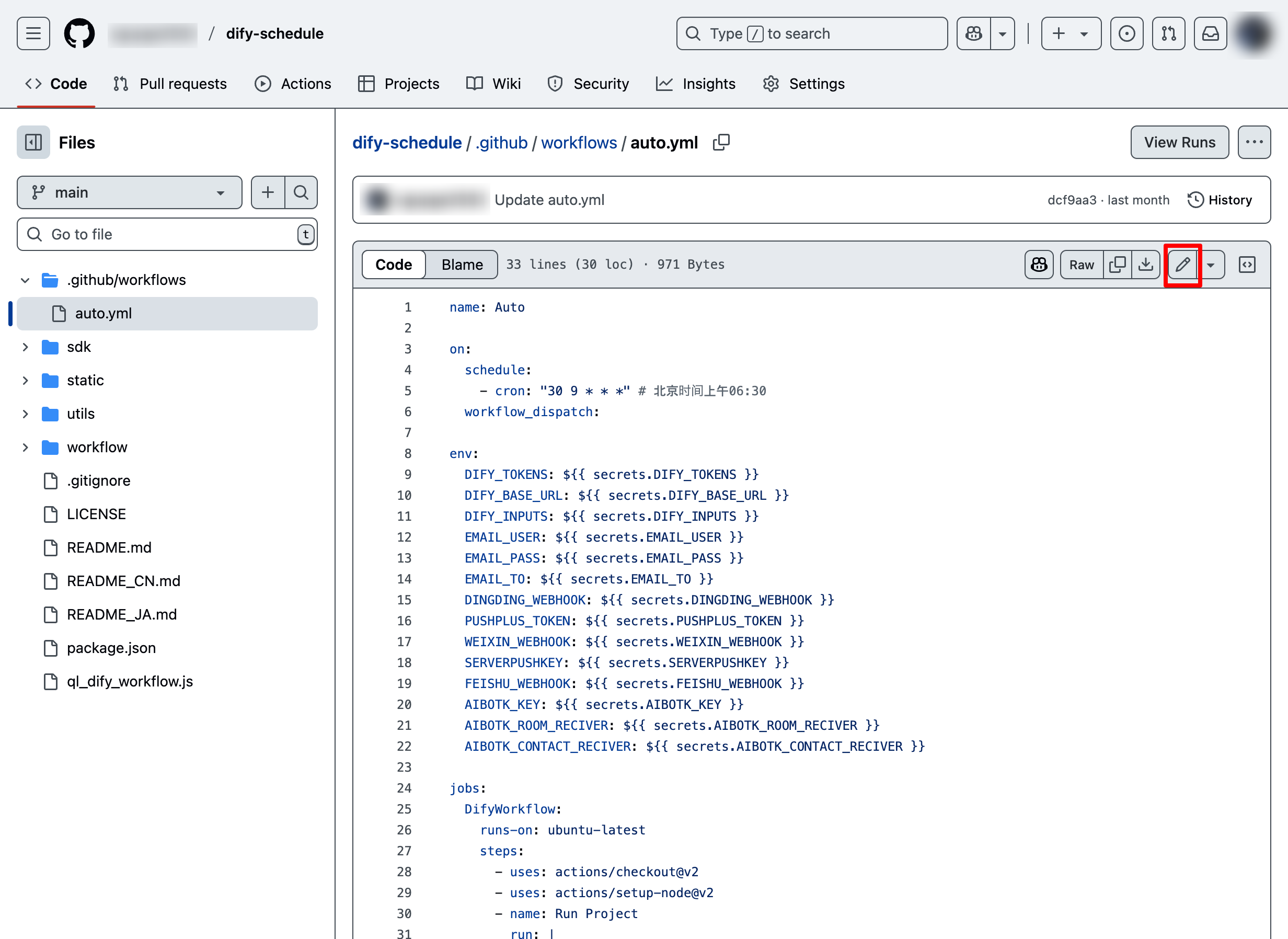Click the pencil edit file icon
1288x939 pixels.
point(1182,265)
